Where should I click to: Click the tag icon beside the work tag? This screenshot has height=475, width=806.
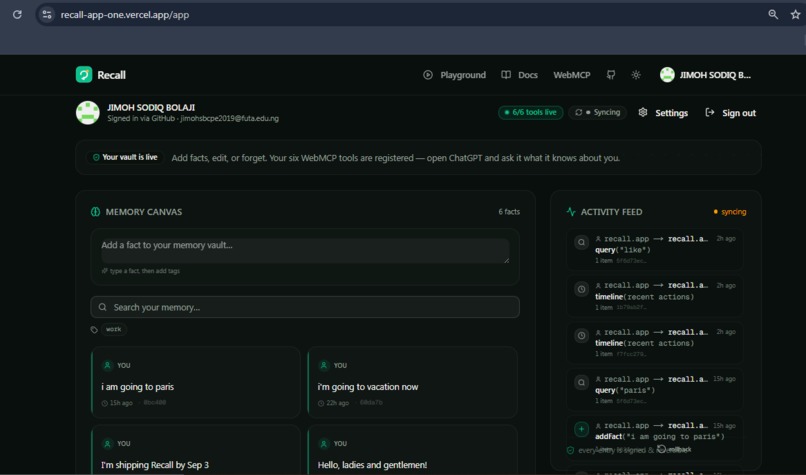click(x=94, y=330)
